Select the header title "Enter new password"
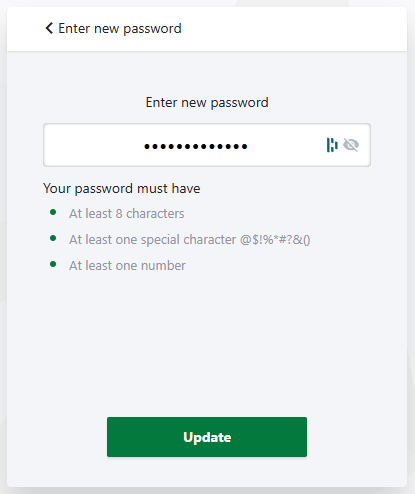This screenshot has height=494, width=415. 120,29
